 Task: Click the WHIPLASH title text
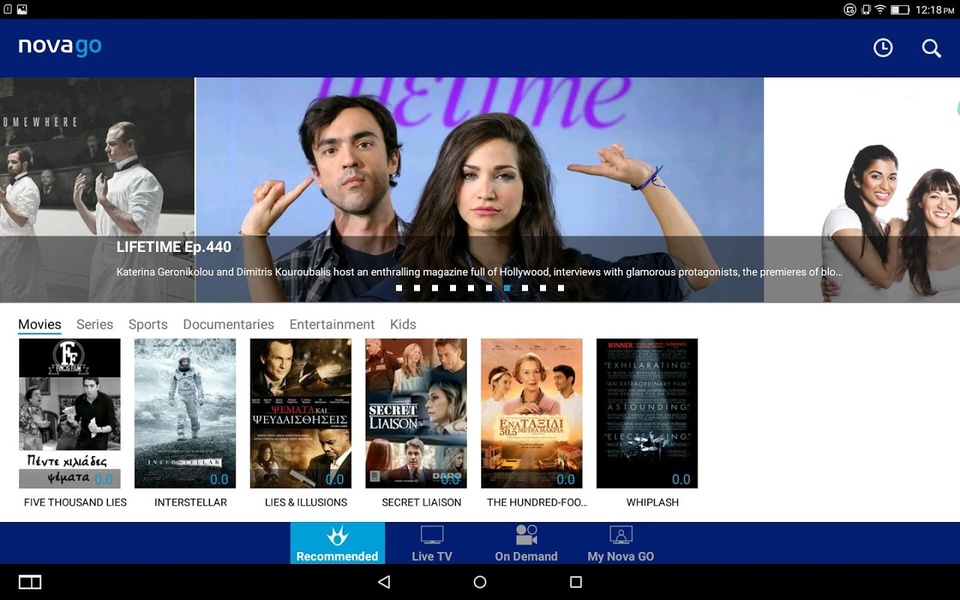653,503
